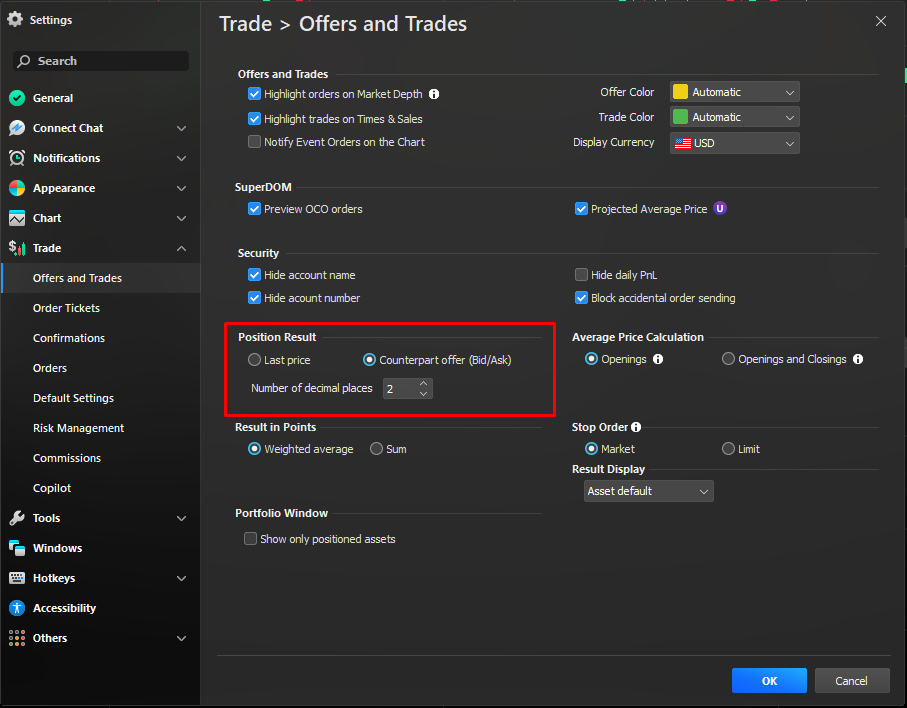The image size is (907, 708).
Task: Click the Connect Chat icon
Action: (16, 128)
